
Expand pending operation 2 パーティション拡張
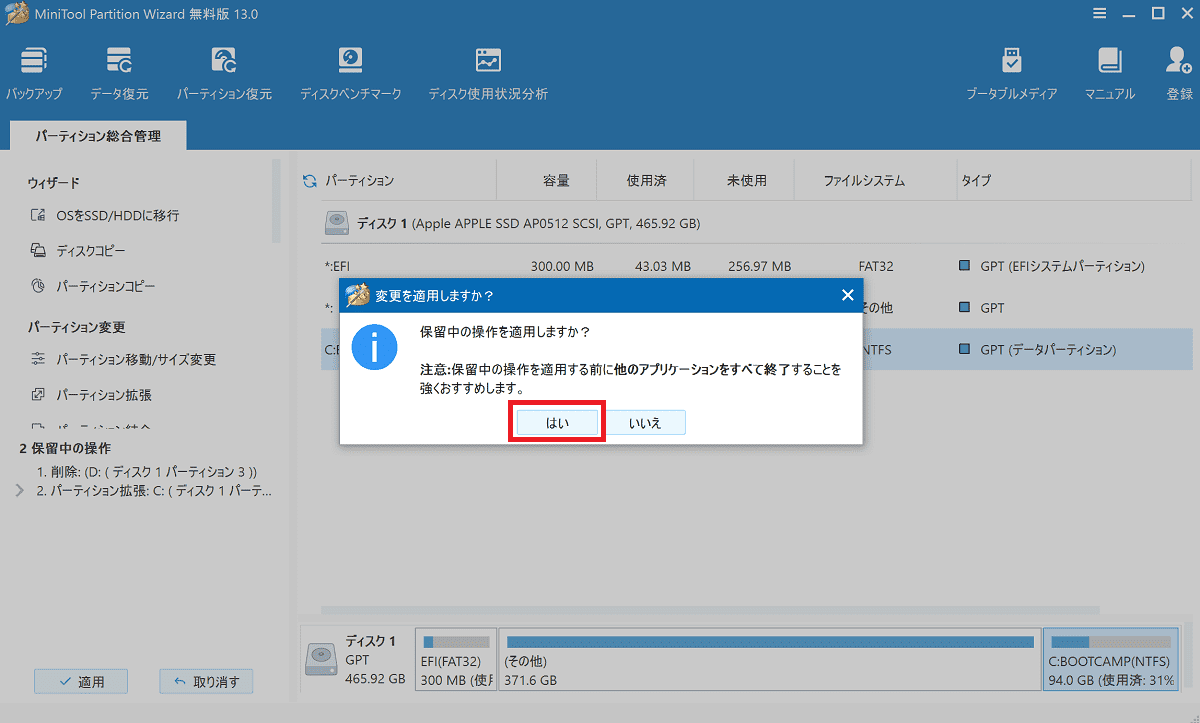(20, 491)
